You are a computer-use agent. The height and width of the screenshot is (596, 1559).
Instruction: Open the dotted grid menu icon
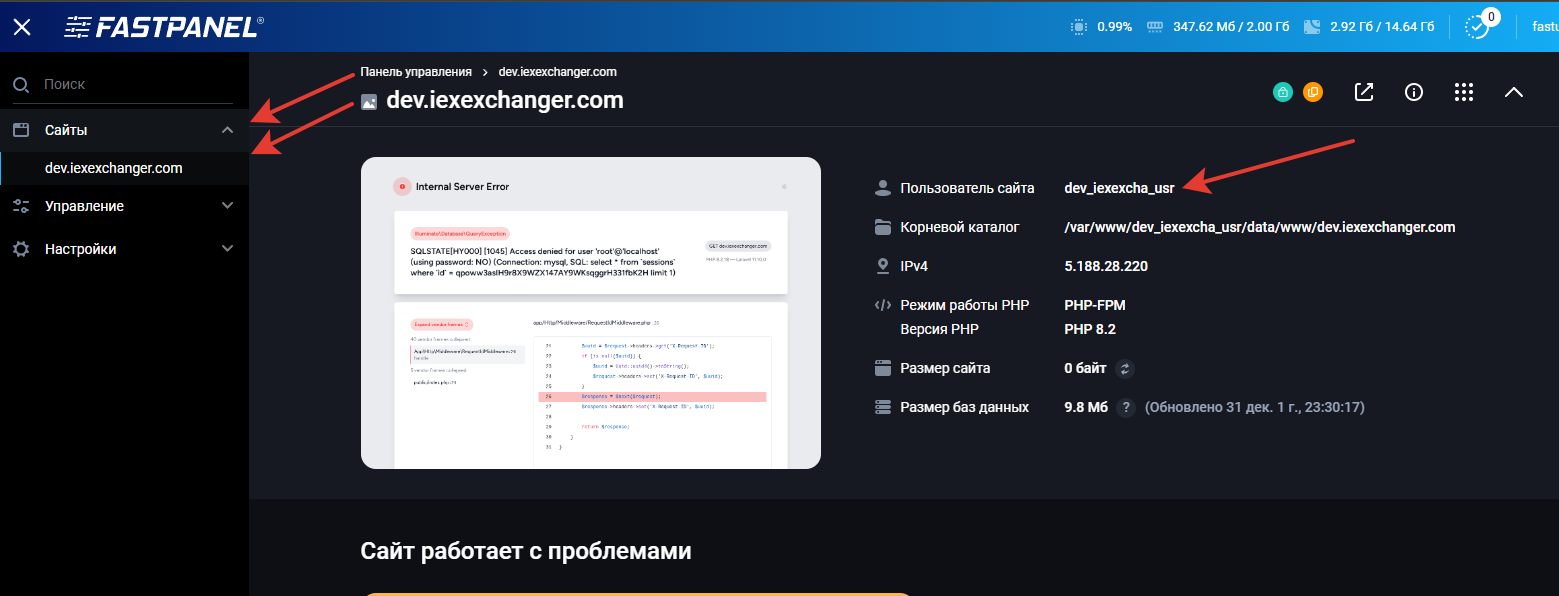click(x=1464, y=92)
